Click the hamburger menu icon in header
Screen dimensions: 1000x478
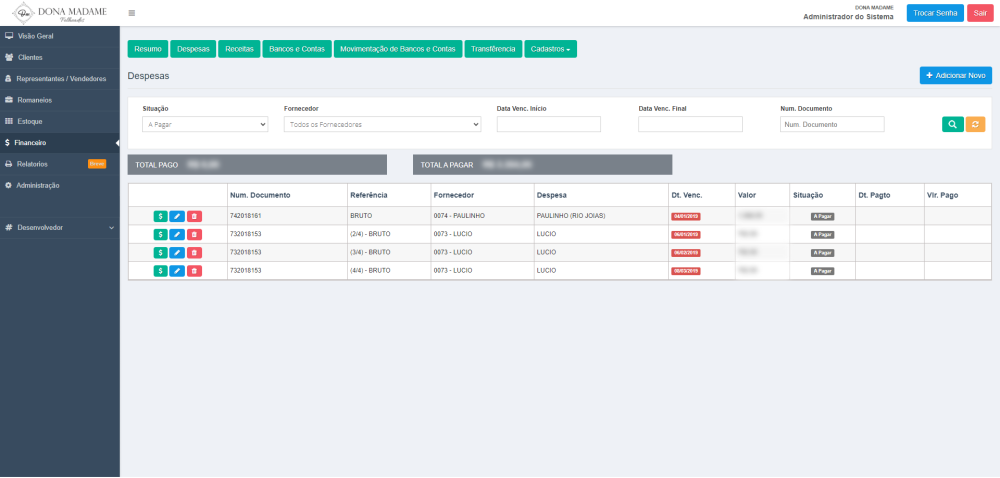(x=132, y=13)
